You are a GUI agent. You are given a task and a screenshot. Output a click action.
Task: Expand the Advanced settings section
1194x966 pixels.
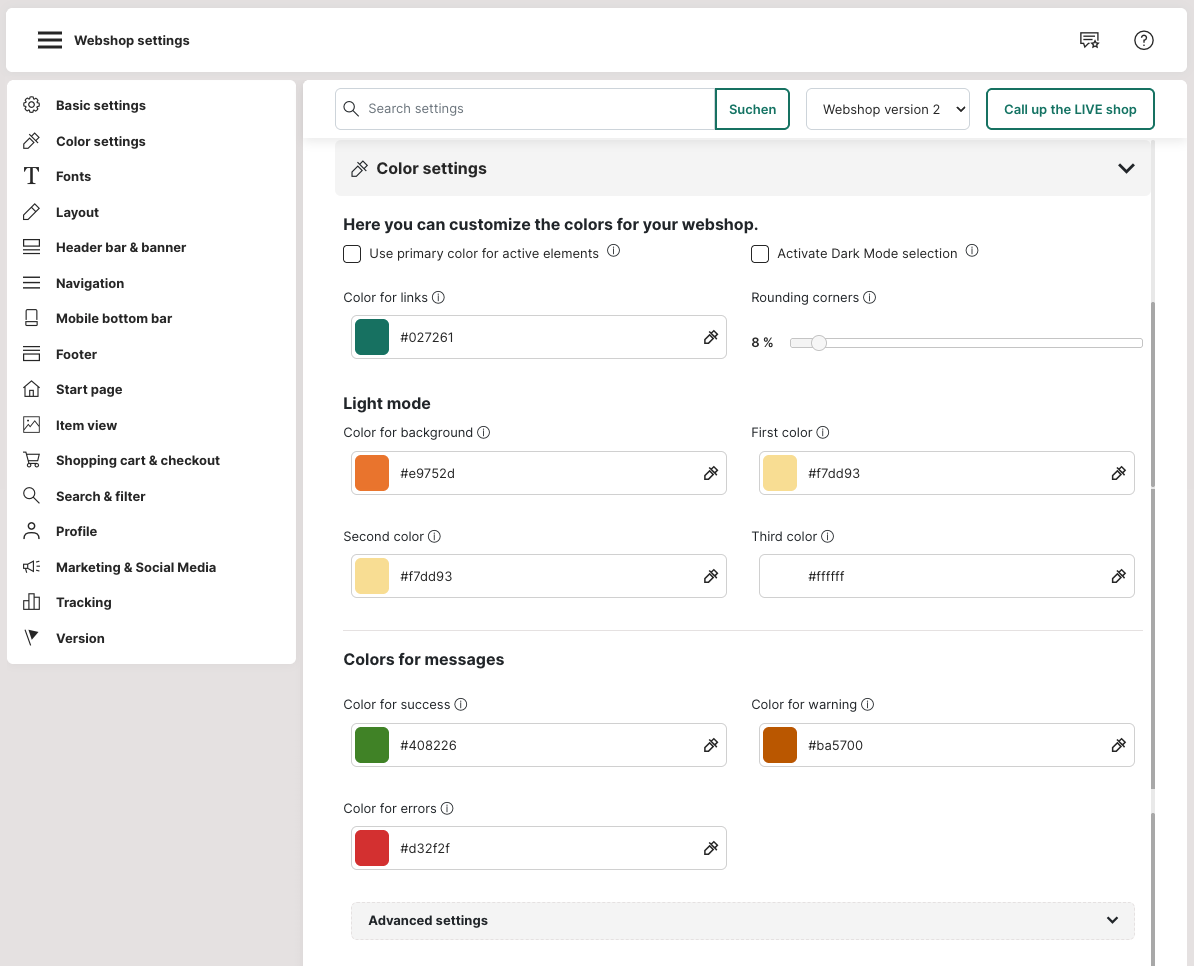742,920
